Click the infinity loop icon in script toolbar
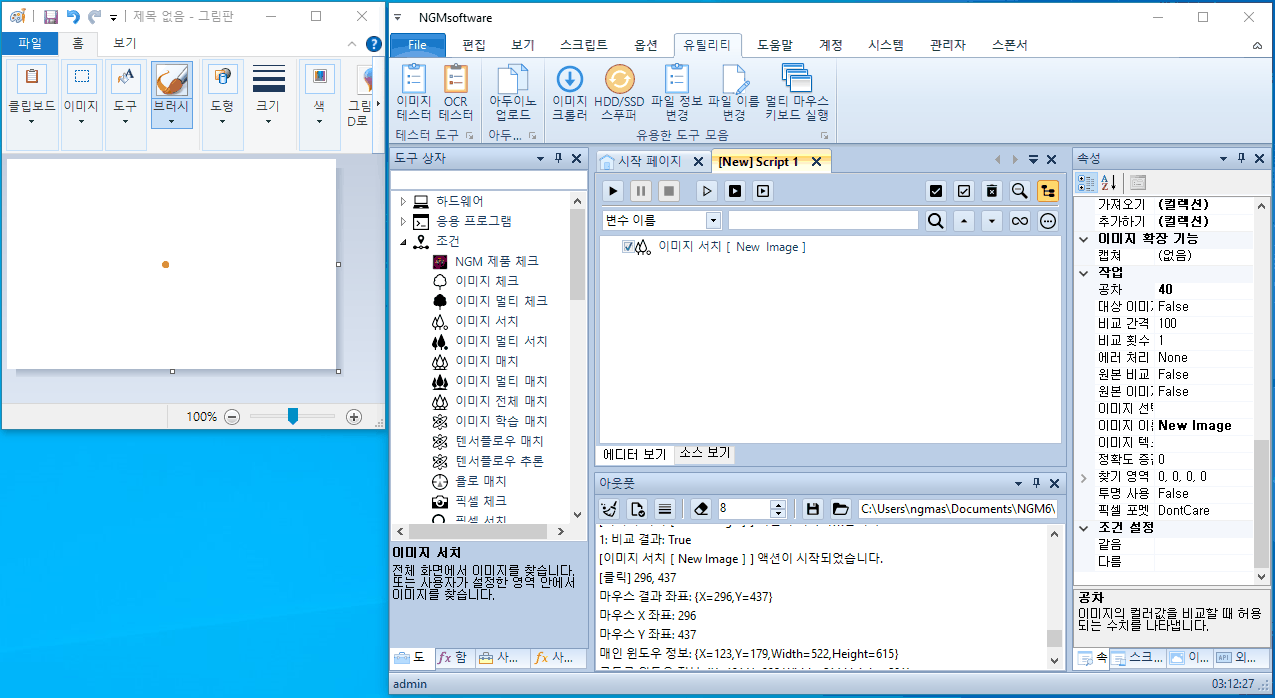Image resolution: width=1275 pixels, height=698 pixels. coord(1020,221)
